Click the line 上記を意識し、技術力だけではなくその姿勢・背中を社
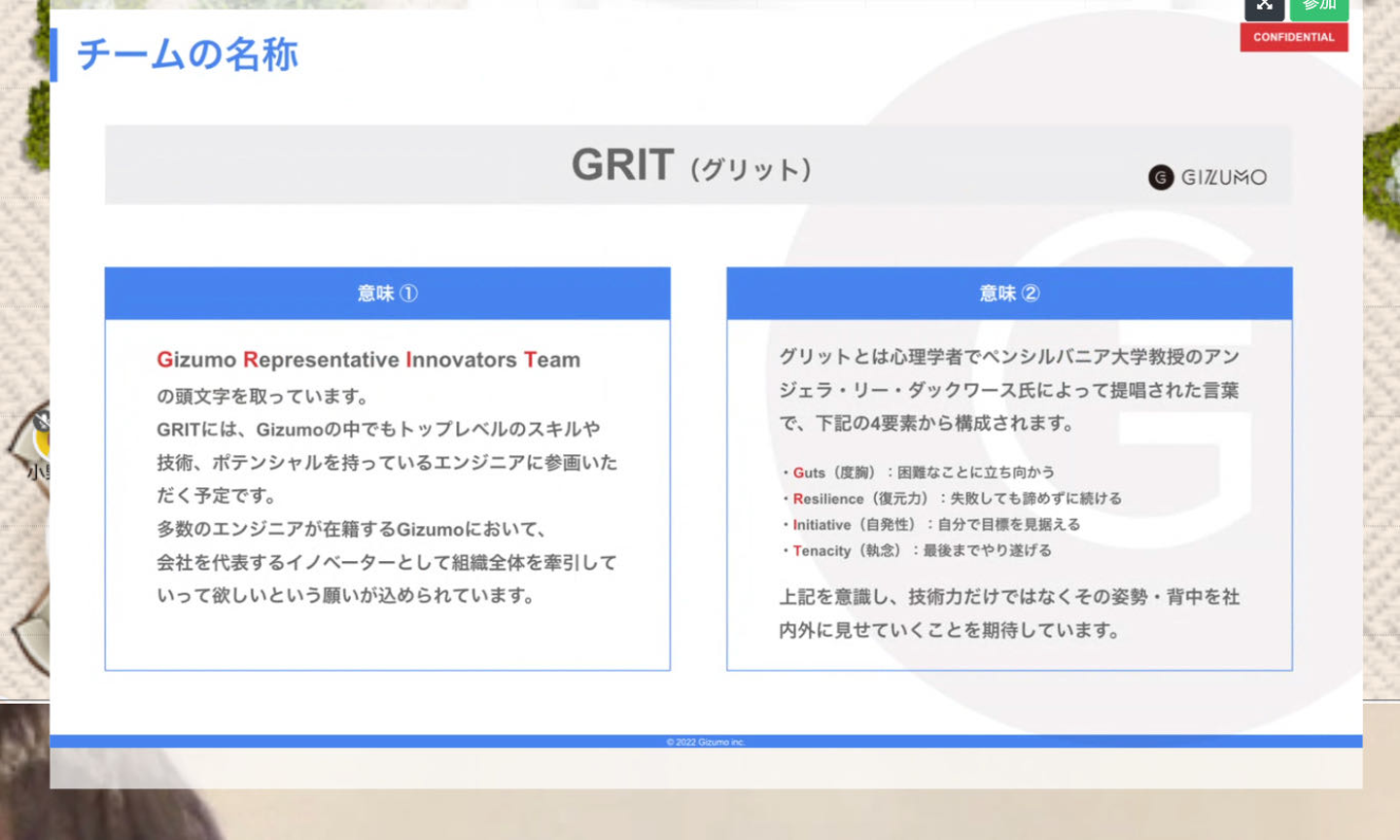 click(1009, 597)
